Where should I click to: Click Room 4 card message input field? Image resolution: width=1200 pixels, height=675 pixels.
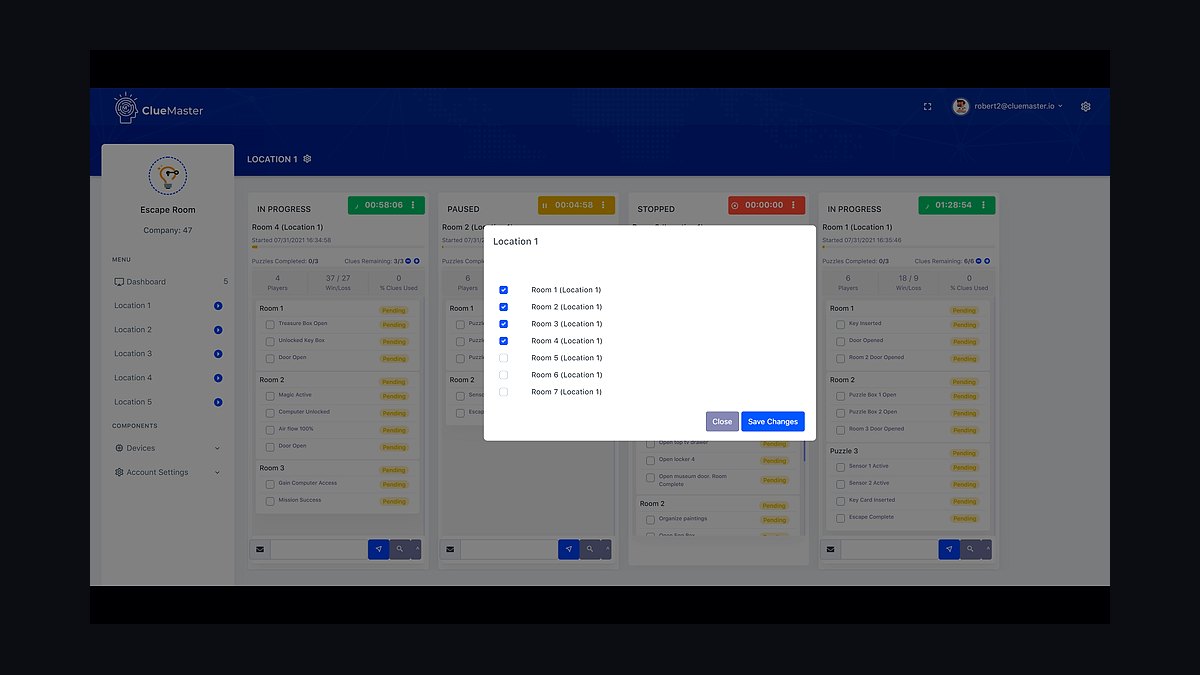[319, 549]
